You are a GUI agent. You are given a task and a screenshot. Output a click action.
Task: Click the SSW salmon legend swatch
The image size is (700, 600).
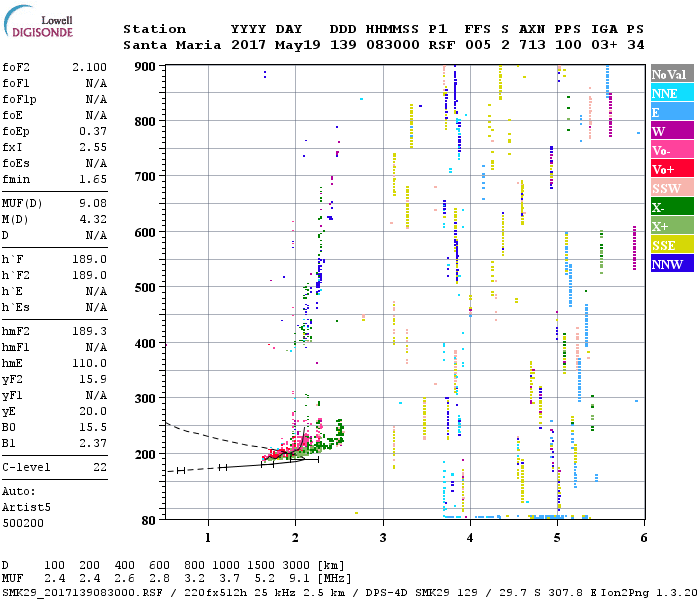pyautogui.click(x=672, y=188)
